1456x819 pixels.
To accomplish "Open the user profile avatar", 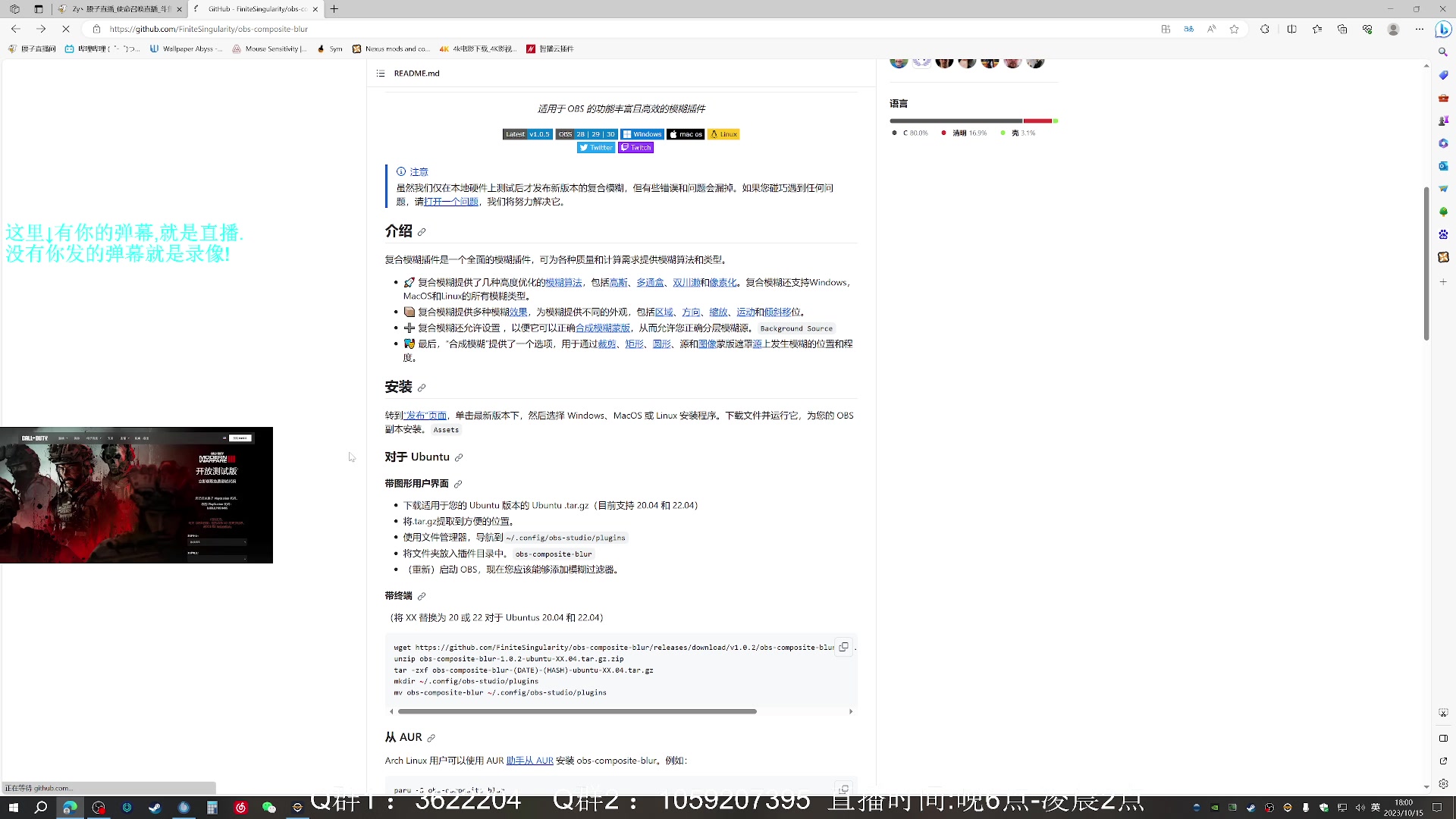I will 1393,29.
